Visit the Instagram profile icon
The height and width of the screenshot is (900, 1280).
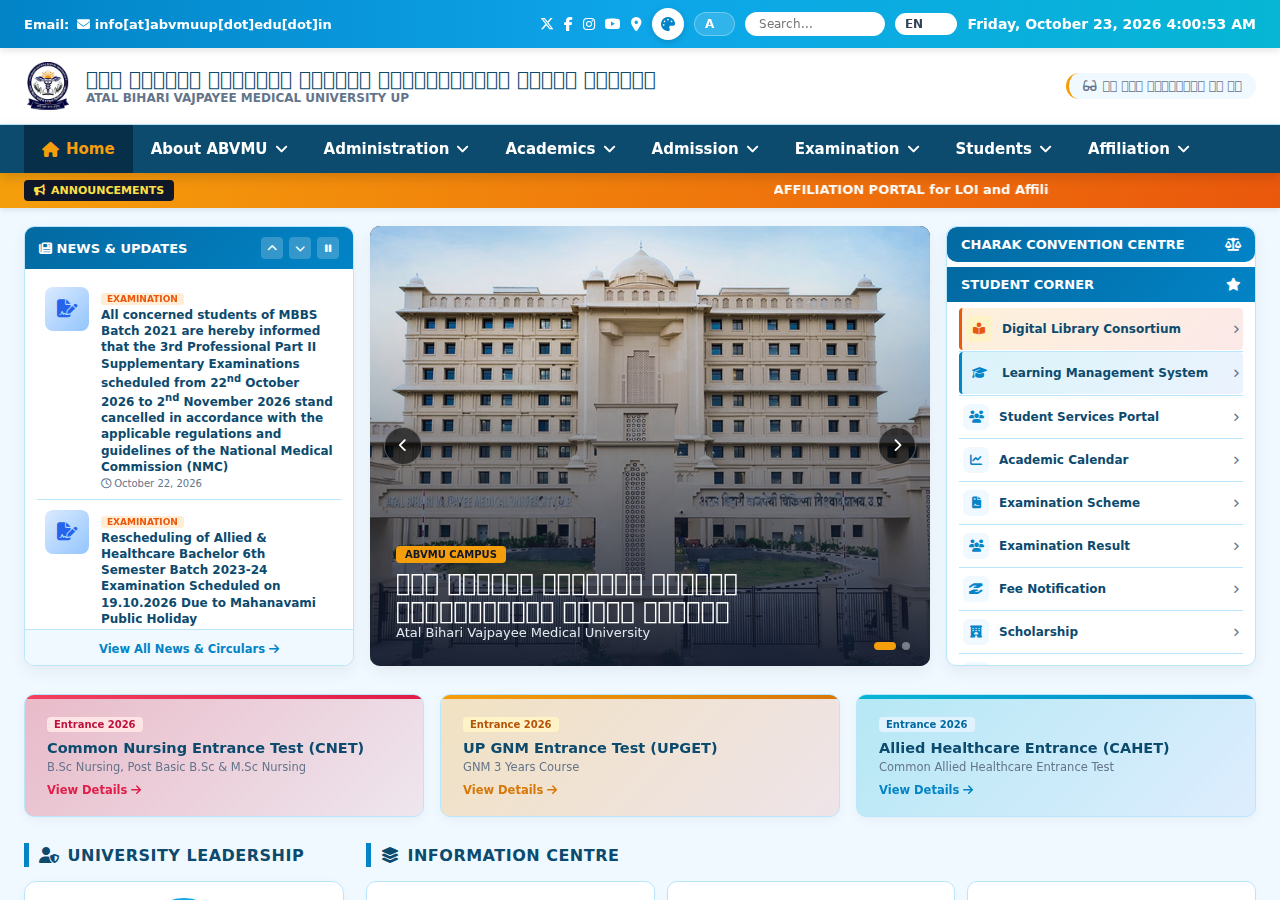[589, 24]
